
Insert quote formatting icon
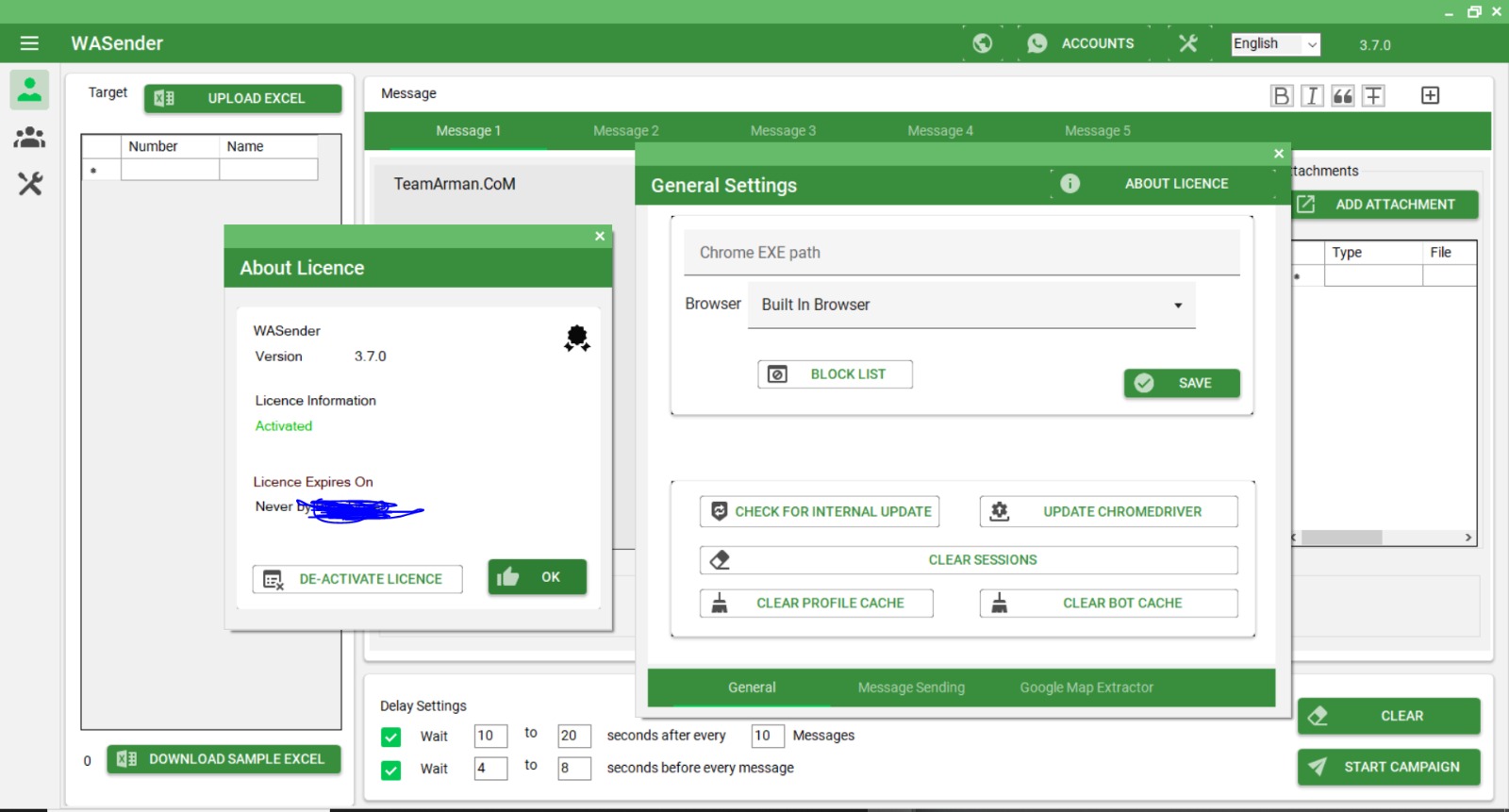pyautogui.click(x=1343, y=95)
